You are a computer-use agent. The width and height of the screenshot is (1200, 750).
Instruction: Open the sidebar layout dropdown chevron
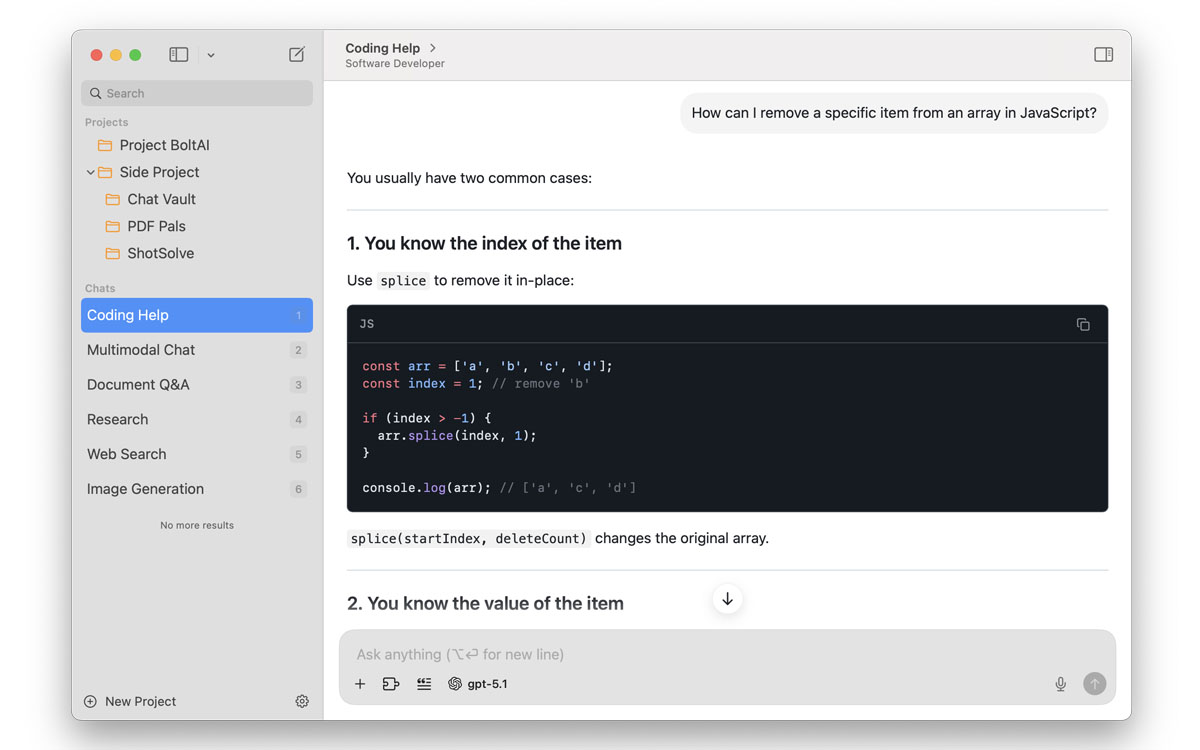211,56
